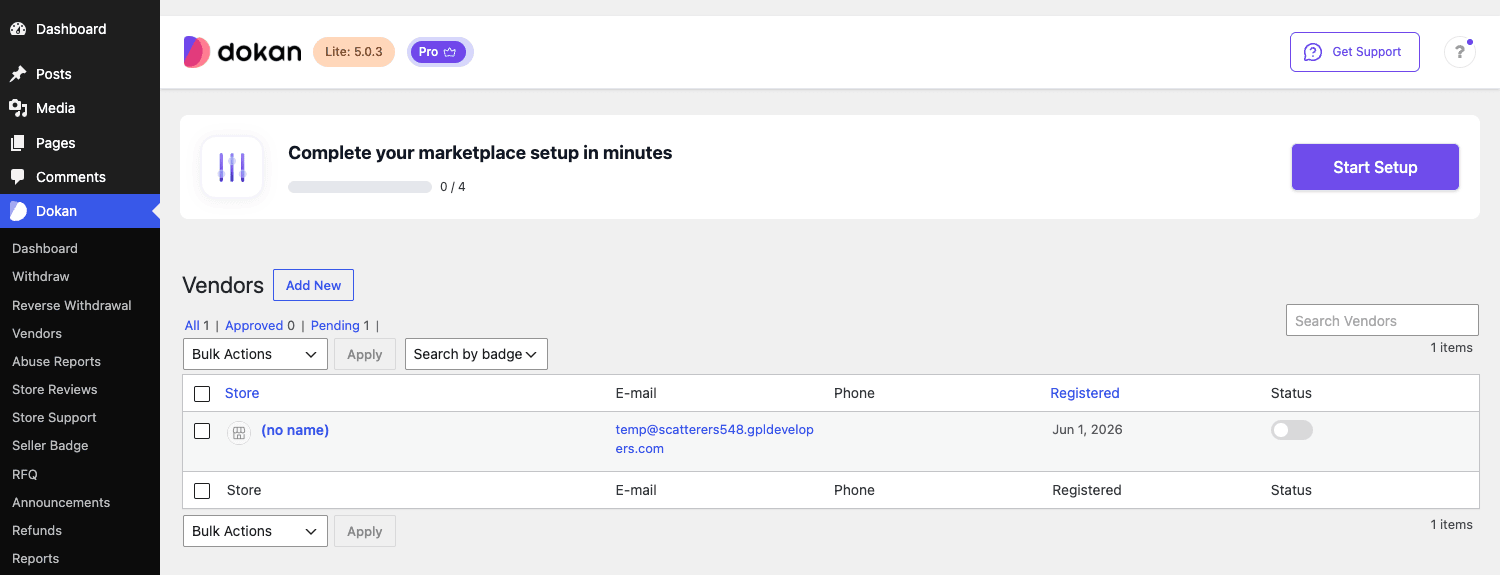The height and width of the screenshot is (575, 1500).
Task: Click the Start Setup button
Action: 1375,167
